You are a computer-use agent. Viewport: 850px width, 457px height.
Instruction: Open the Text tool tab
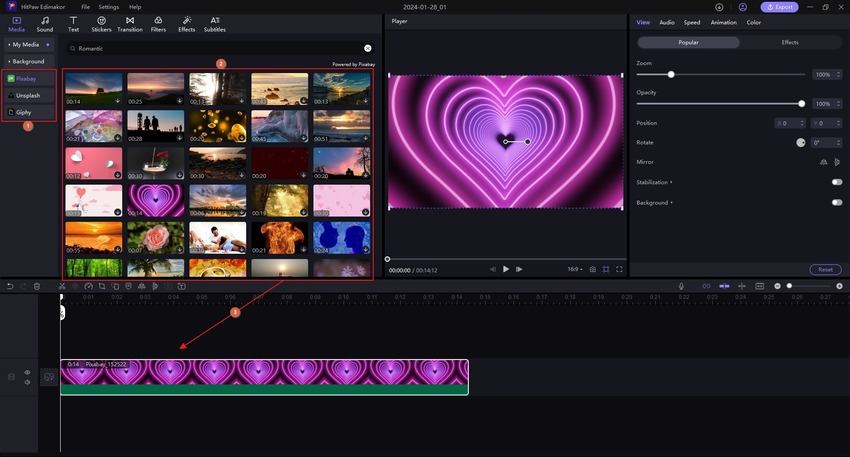pyautogui.click(x=73, y=24)
